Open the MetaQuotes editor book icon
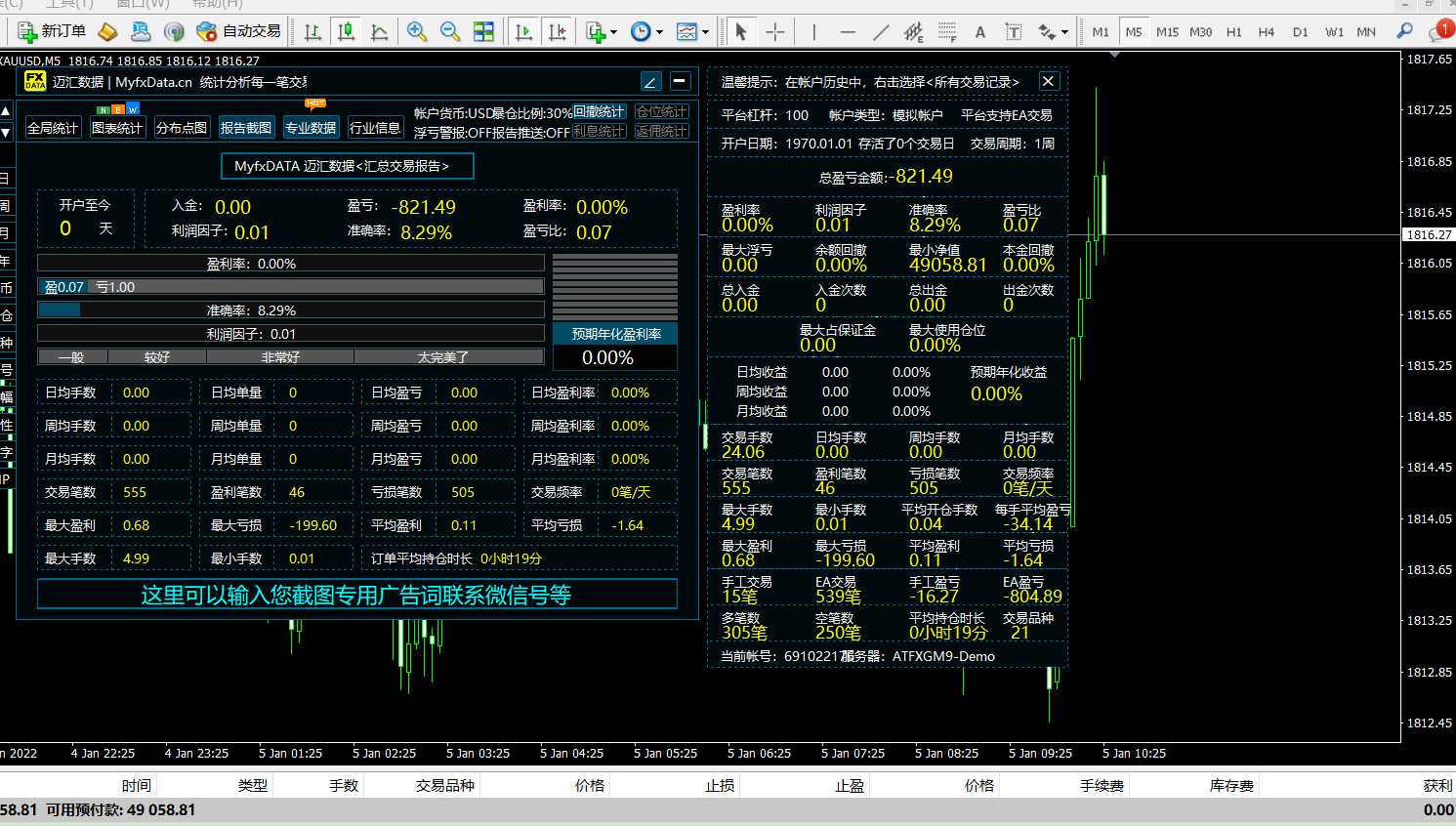Screen dimensions: 1456x826 pyautogui.click(x=107, y=32)
